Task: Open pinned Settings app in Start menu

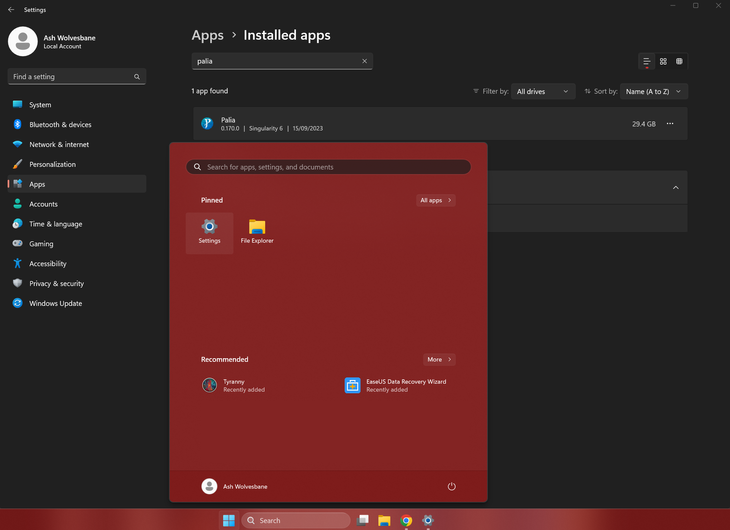Action: click(210, 233)
